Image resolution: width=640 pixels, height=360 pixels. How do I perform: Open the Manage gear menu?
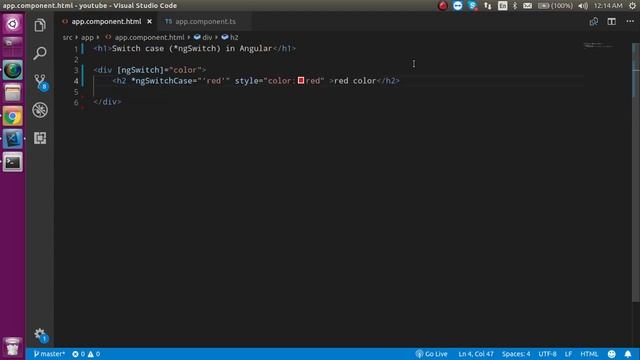click(x=40, y=335)
